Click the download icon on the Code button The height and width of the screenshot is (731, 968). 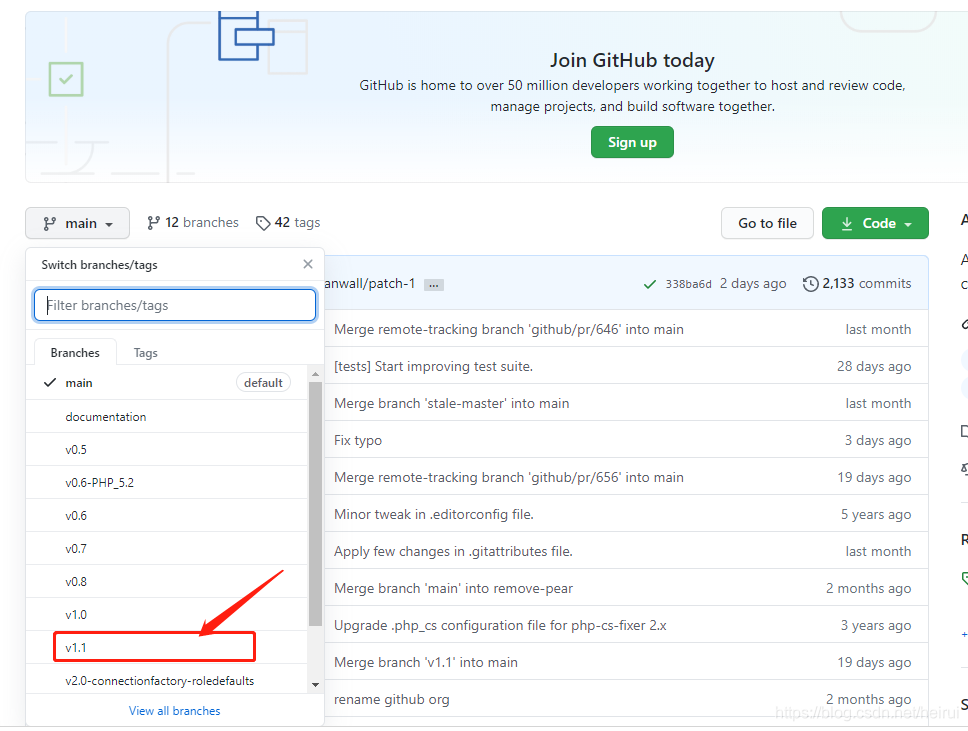(847, 223)
